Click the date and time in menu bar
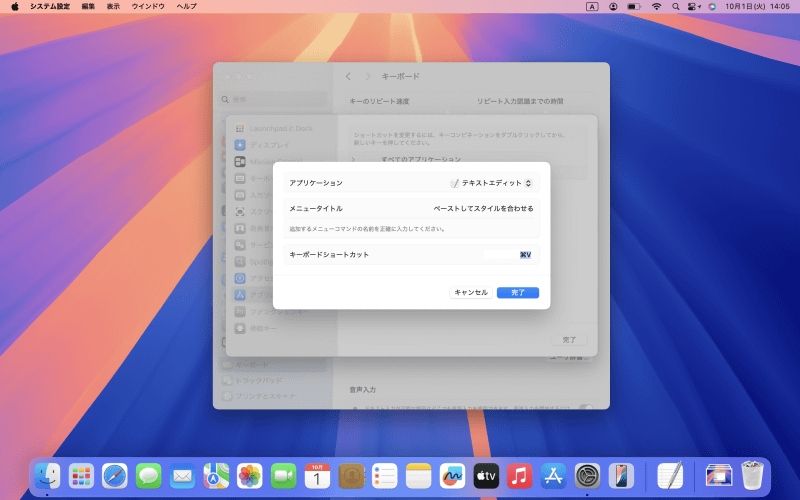This screenshot has width=800, height=500. click(x=757, y=7)
